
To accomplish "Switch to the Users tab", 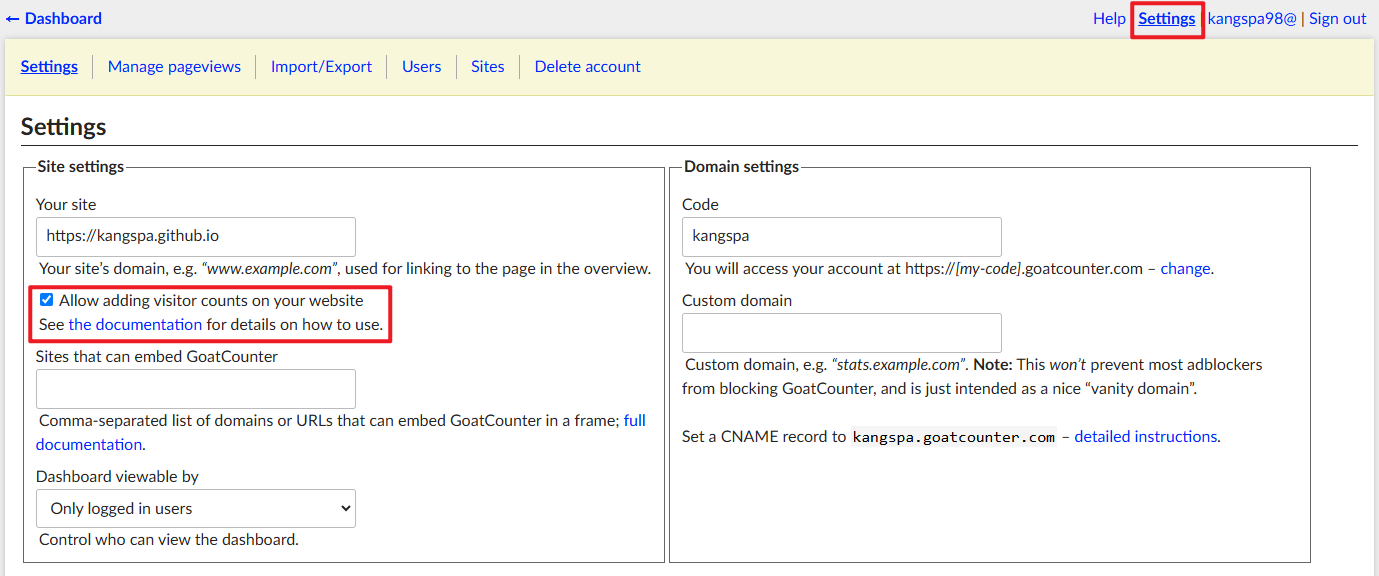I will 422,66.
